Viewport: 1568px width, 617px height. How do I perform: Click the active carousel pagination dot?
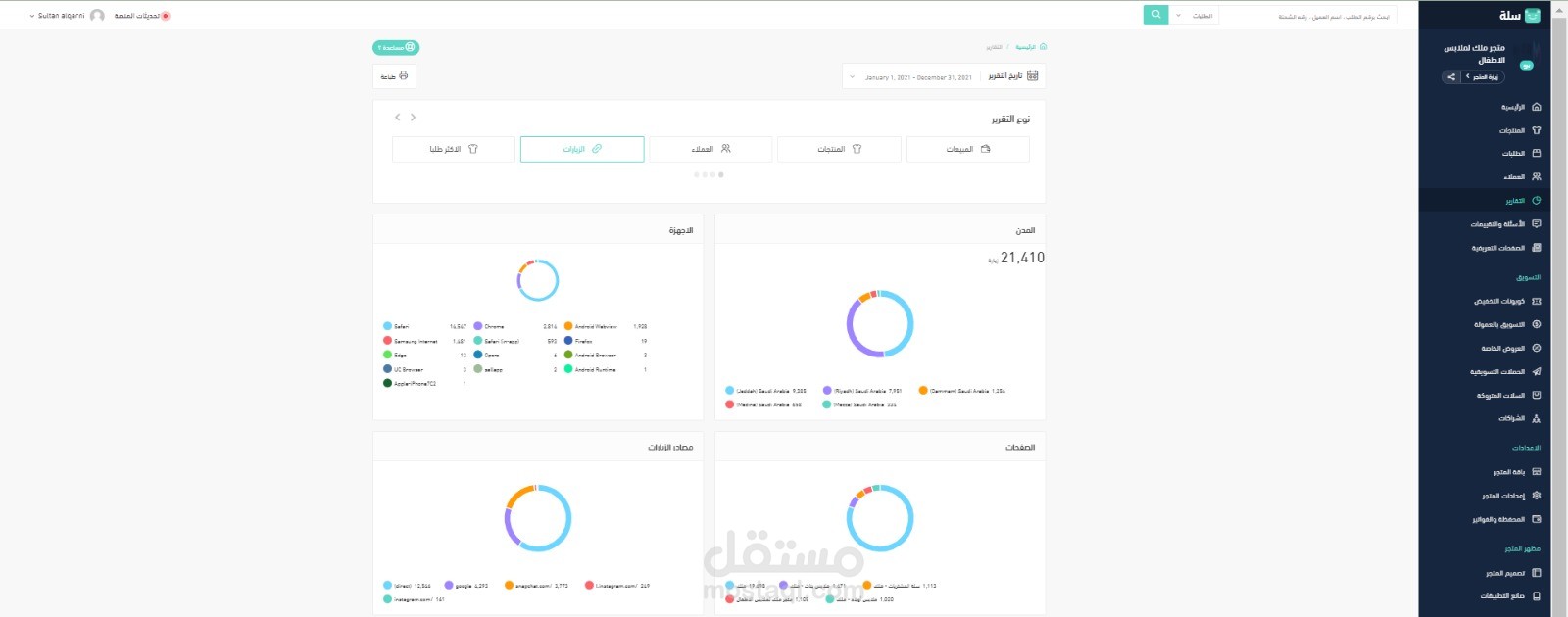click(x=721, y=175)
